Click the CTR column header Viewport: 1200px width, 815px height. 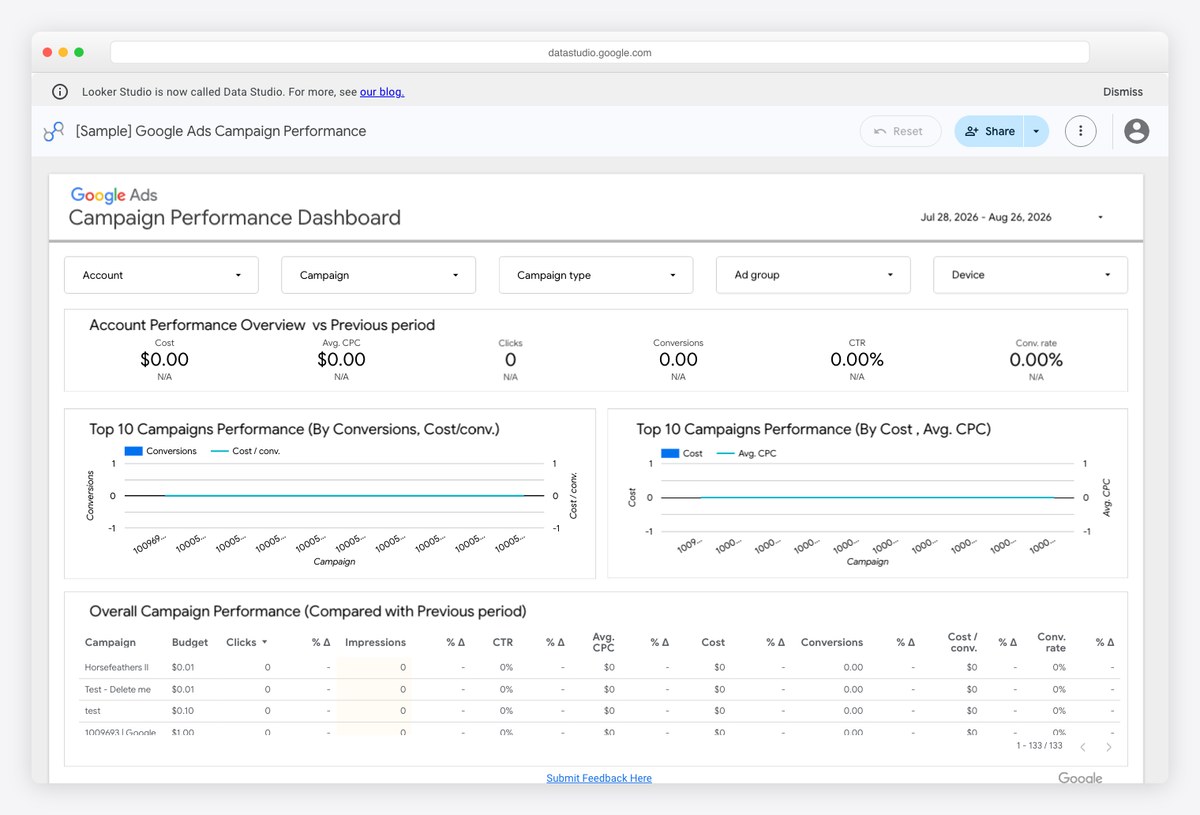click(x=503, y=642)
